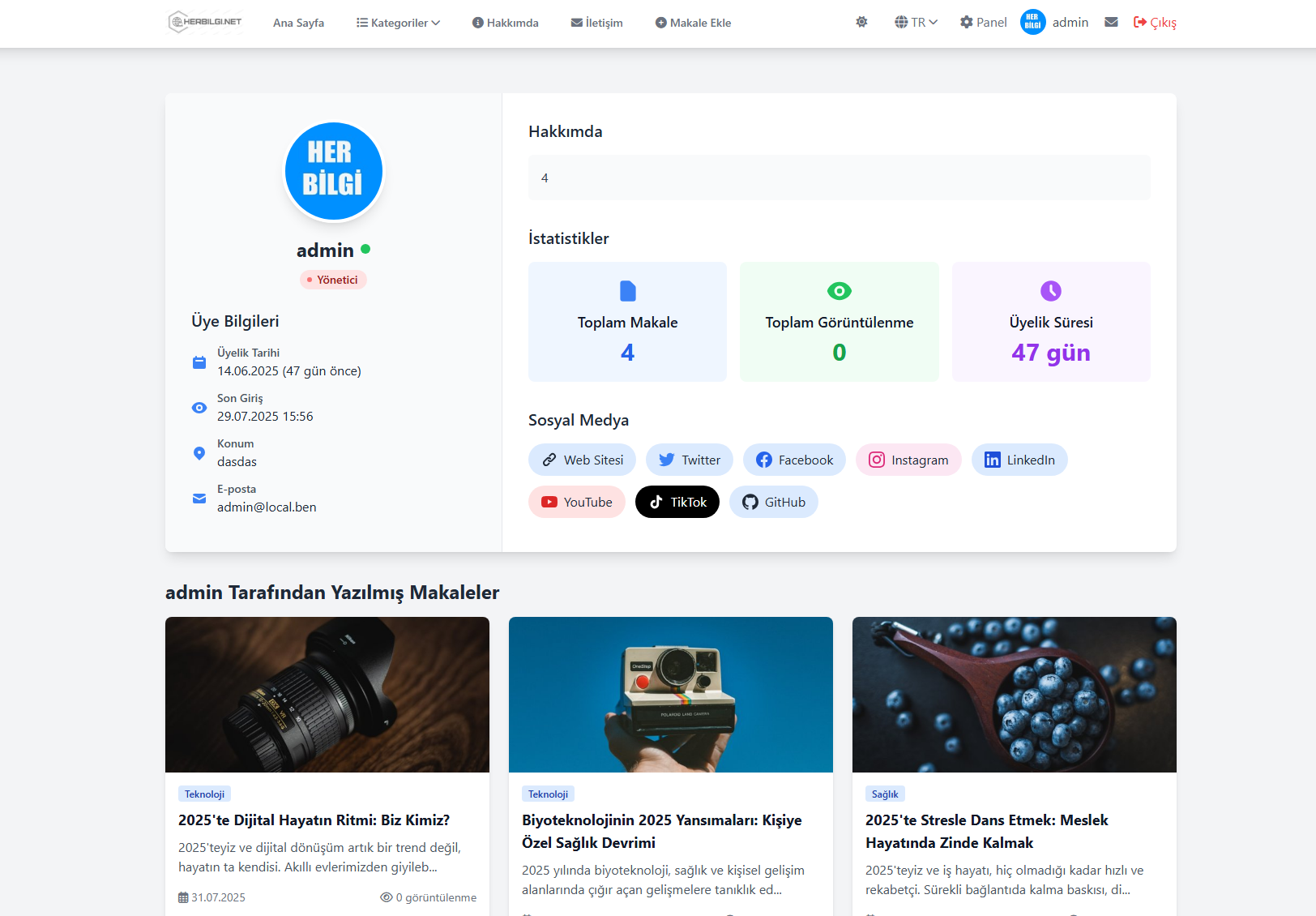Viewport: 1316px width, 916px height.
Task: Open the LinkedIn profile link
Action: [1019, 460]
